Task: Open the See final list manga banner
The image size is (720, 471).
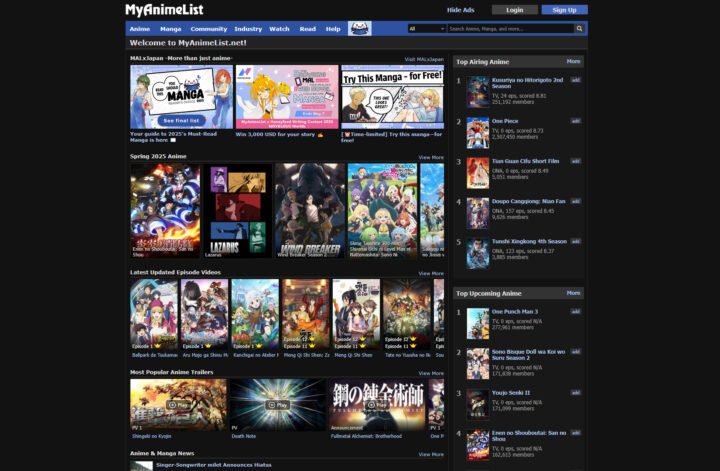Action: (x=181, y=97)
